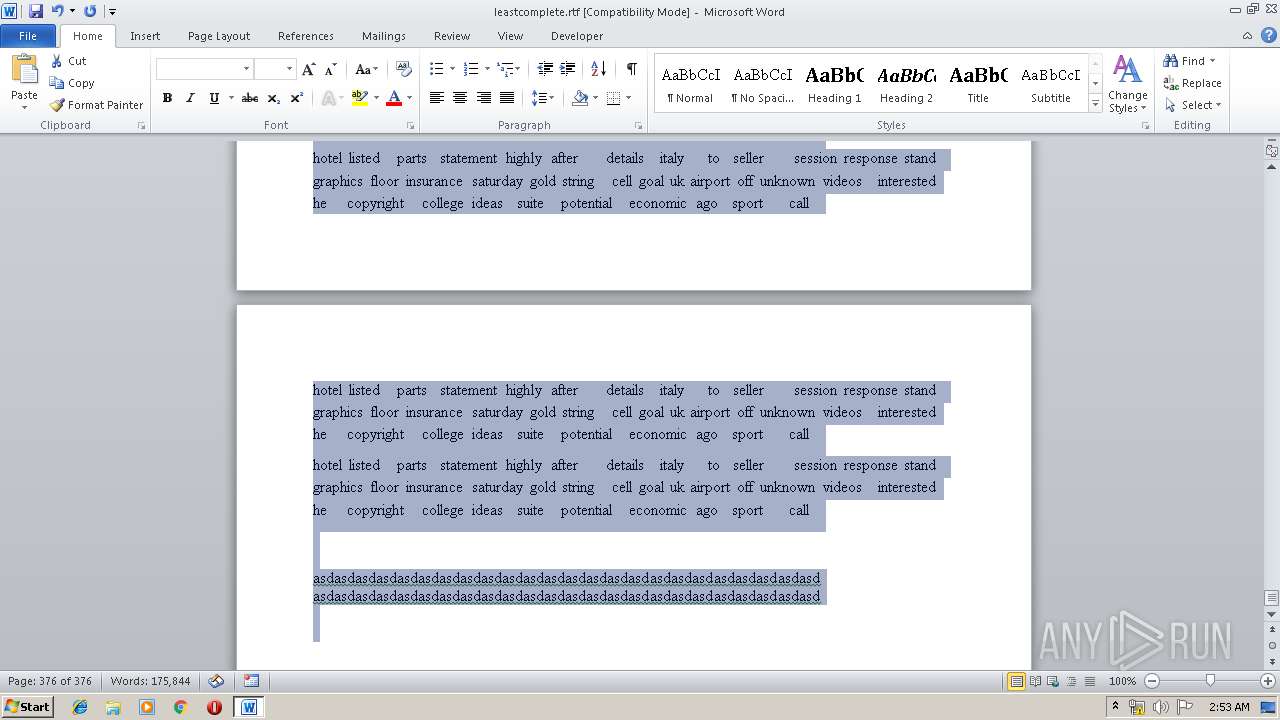1280x720 pixels.
Task: Open the line spacing dropdown
Action: click(543, 98)
